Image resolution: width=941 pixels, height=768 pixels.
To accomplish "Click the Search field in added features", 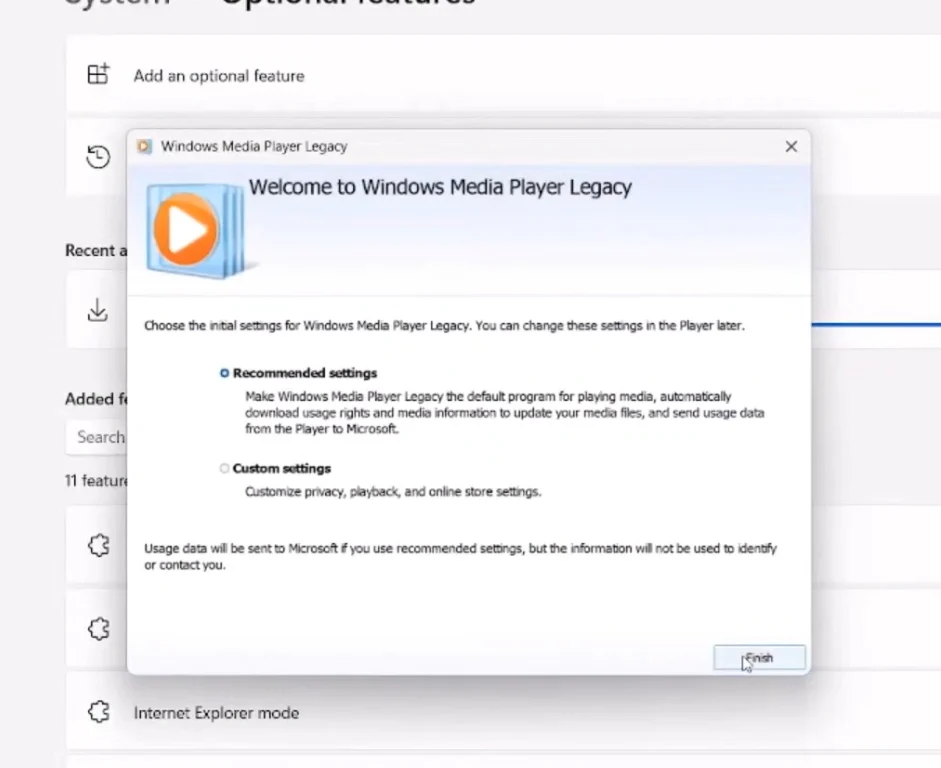I will coord(97,437).
